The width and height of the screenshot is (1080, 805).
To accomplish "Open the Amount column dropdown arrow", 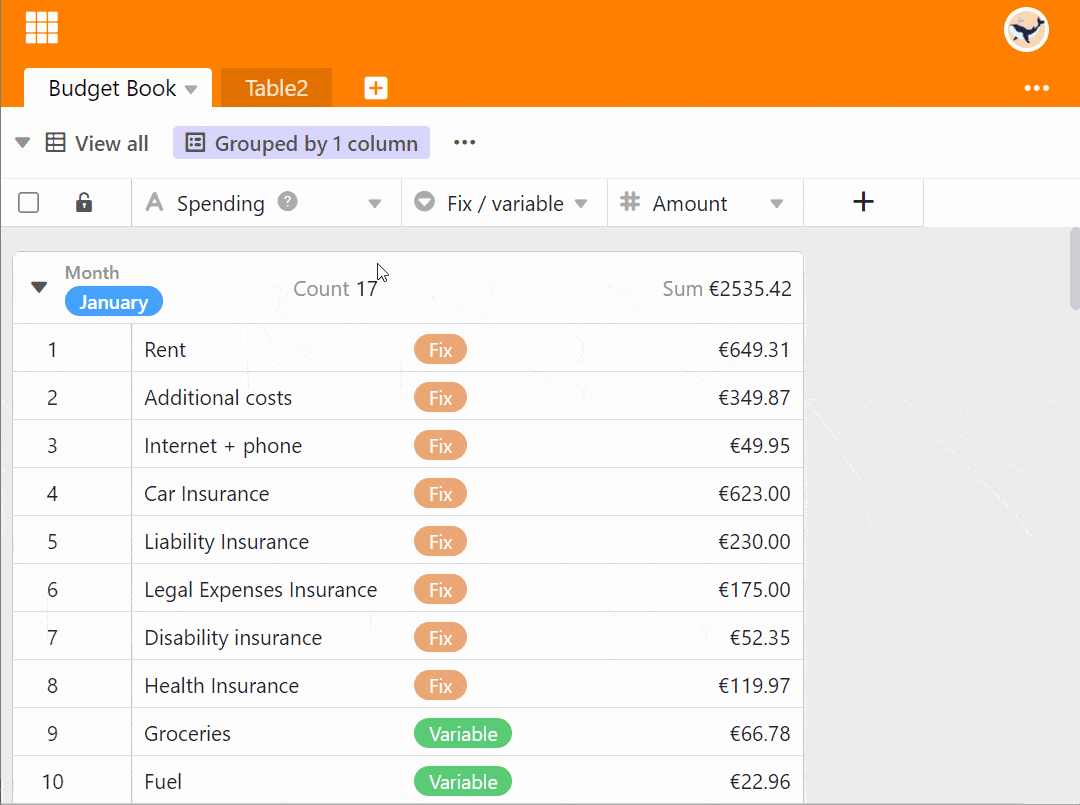I will click(776, 204).
